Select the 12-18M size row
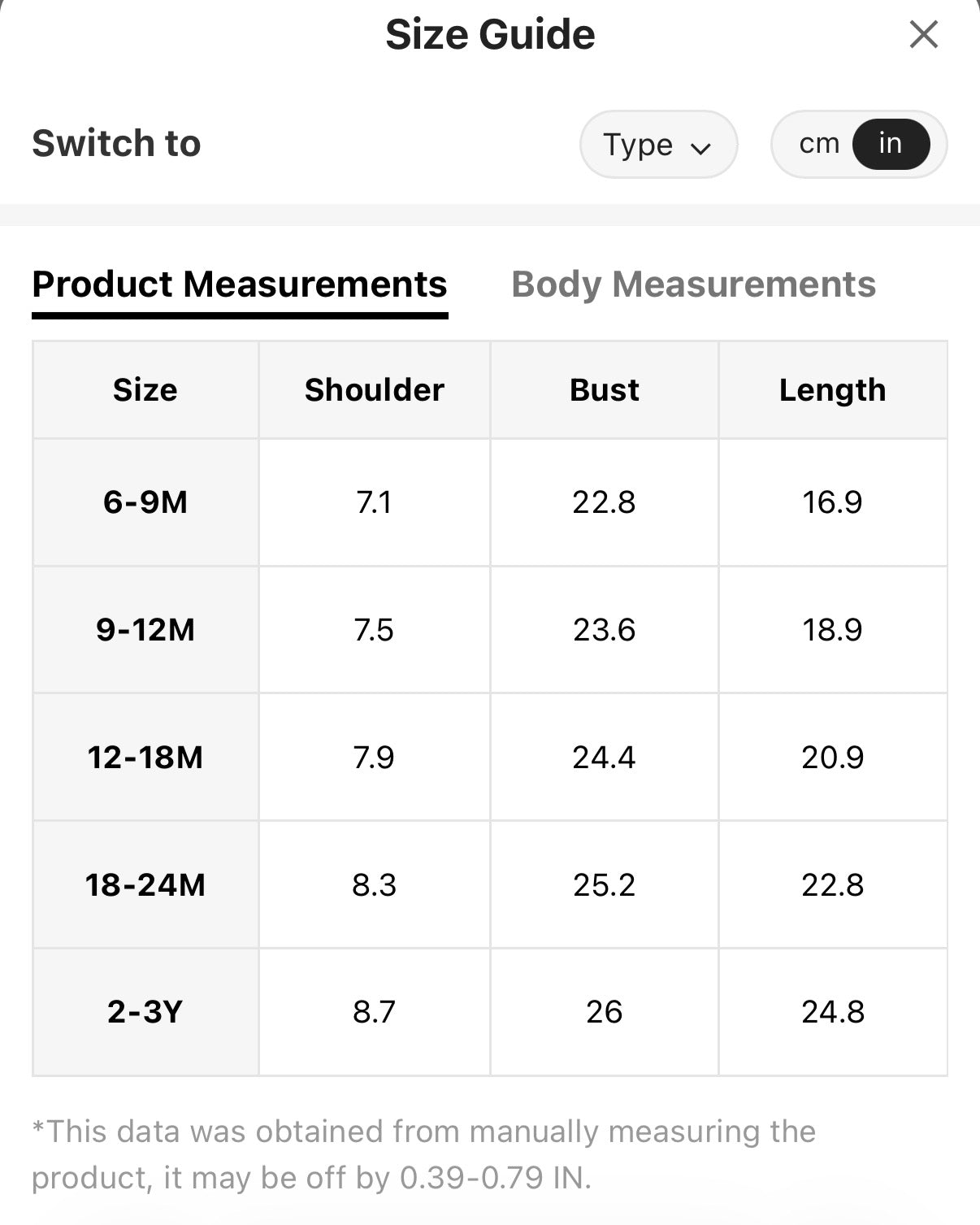980x1225 pixels. (490, 758)
